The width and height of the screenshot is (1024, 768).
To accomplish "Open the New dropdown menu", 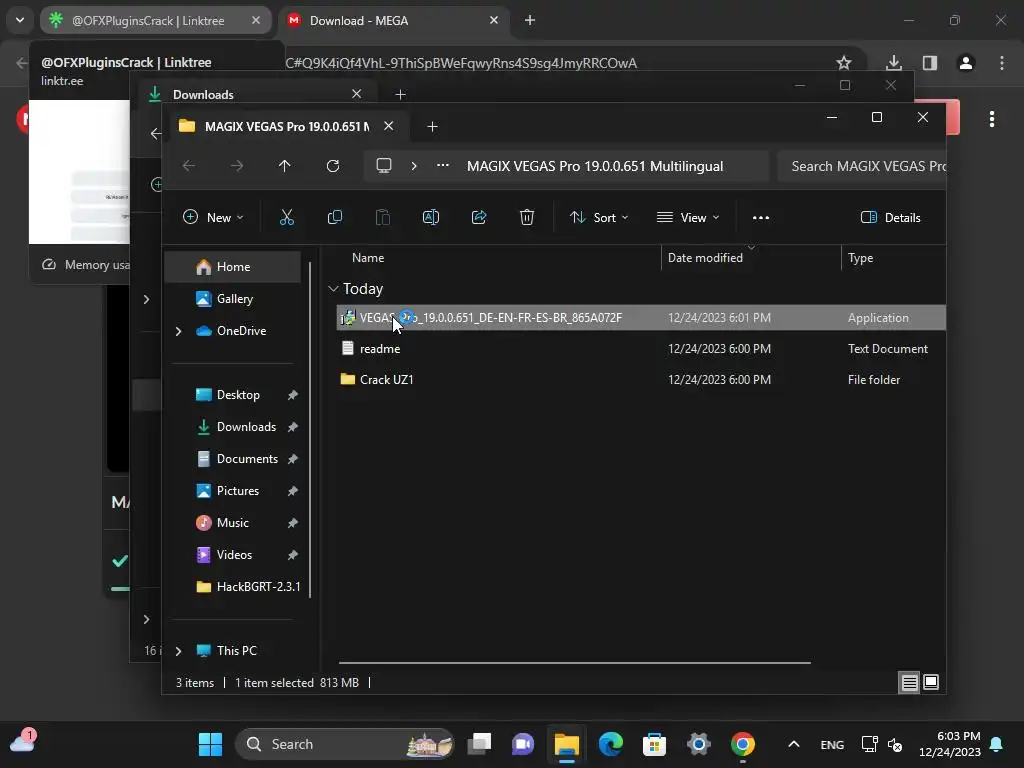I will pyautogui.click(x=213, y=217).
